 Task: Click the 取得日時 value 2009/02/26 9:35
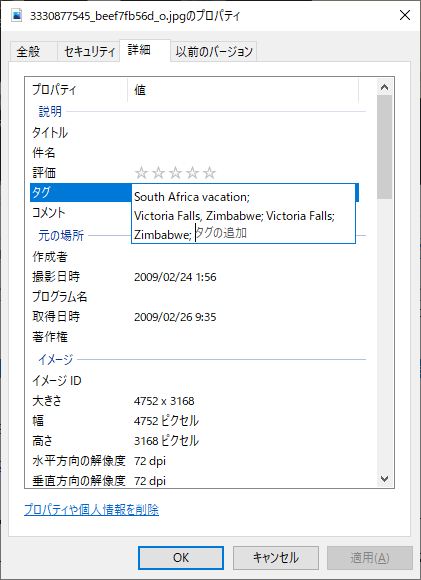175,317
